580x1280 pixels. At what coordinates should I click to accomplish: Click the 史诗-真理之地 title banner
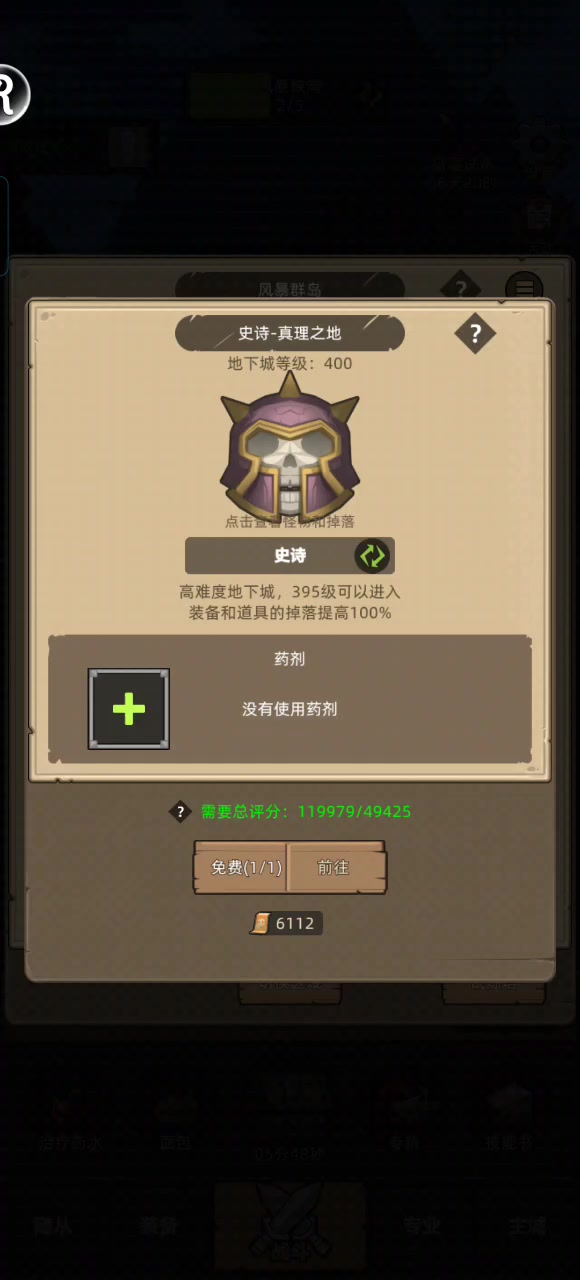(290, 334)
